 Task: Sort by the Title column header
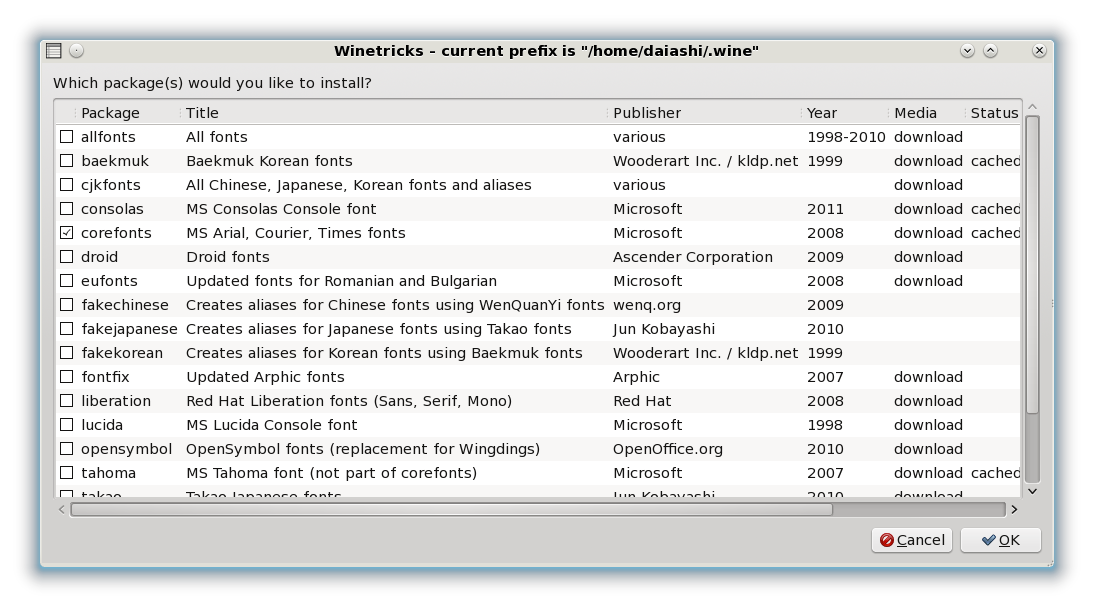tap(393, 112)
